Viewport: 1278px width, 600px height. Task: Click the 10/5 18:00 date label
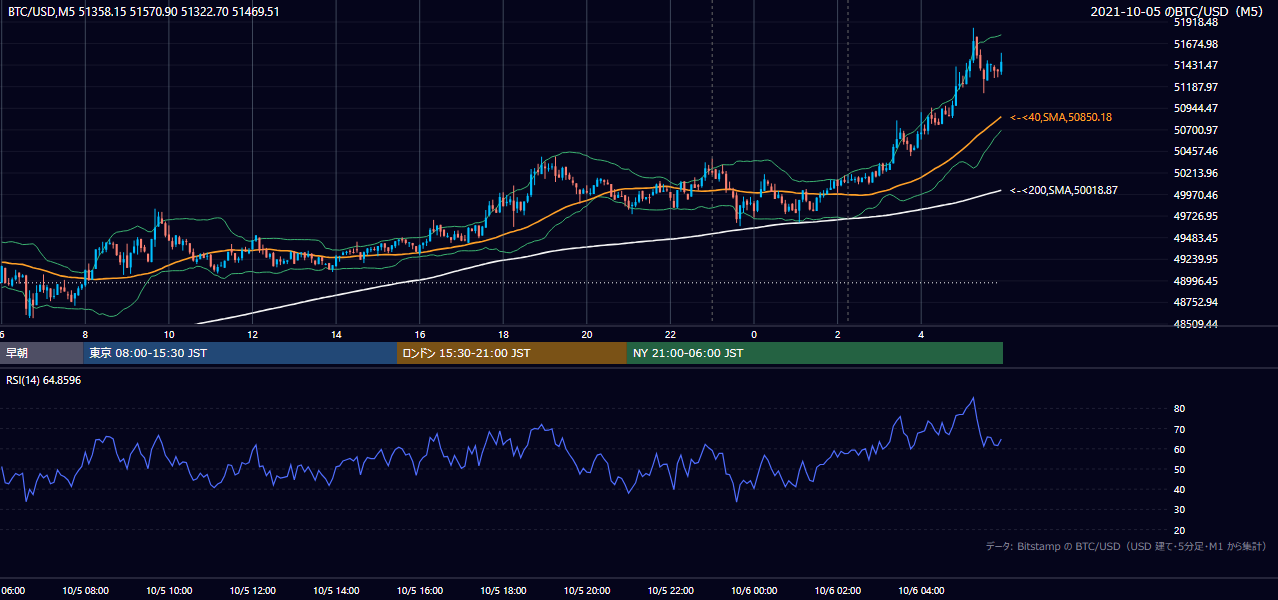point(503,590)
